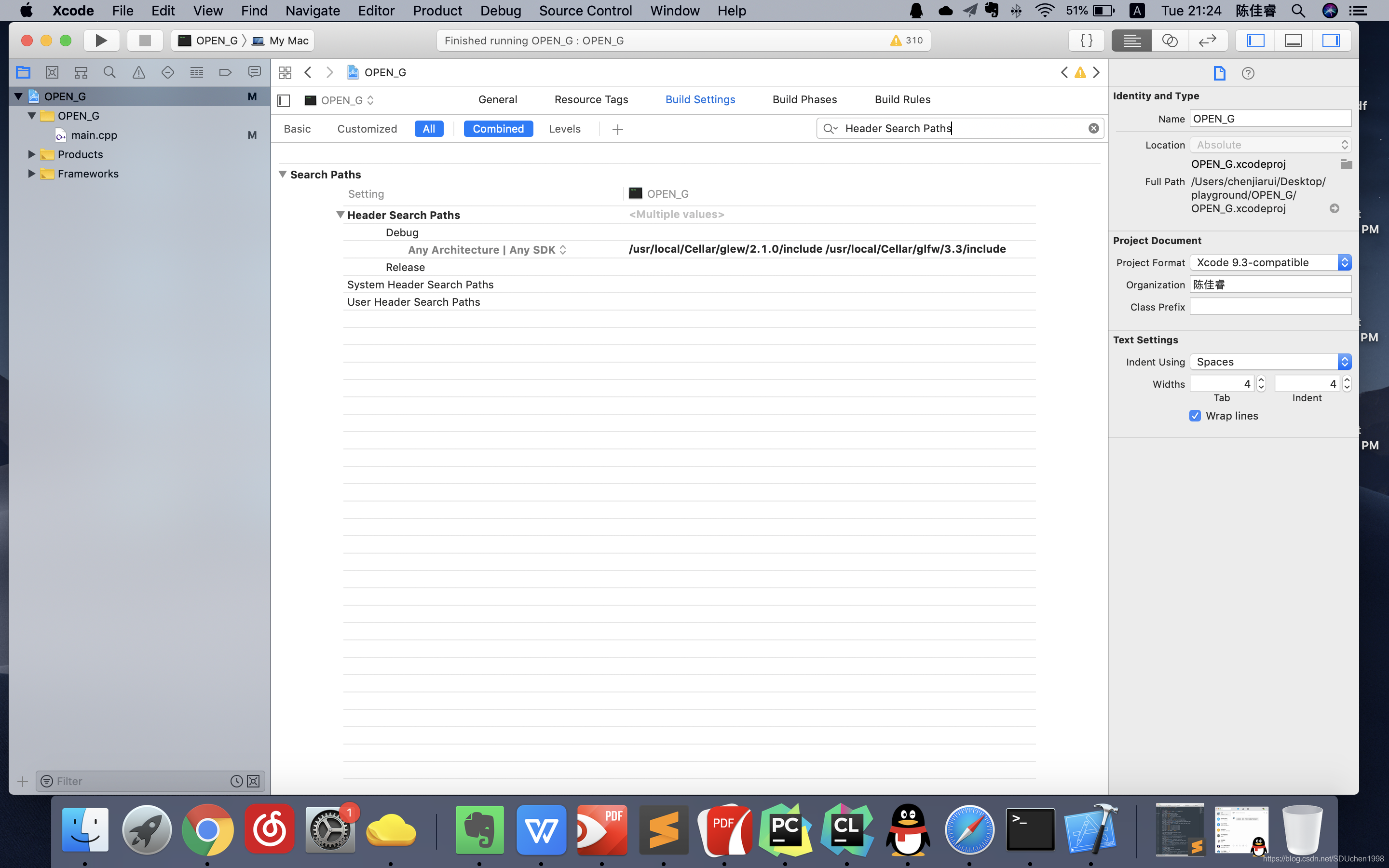Screen dimensions: 1389x868
Task: Switch to the Assistant editor
Action: point(1170,40)
